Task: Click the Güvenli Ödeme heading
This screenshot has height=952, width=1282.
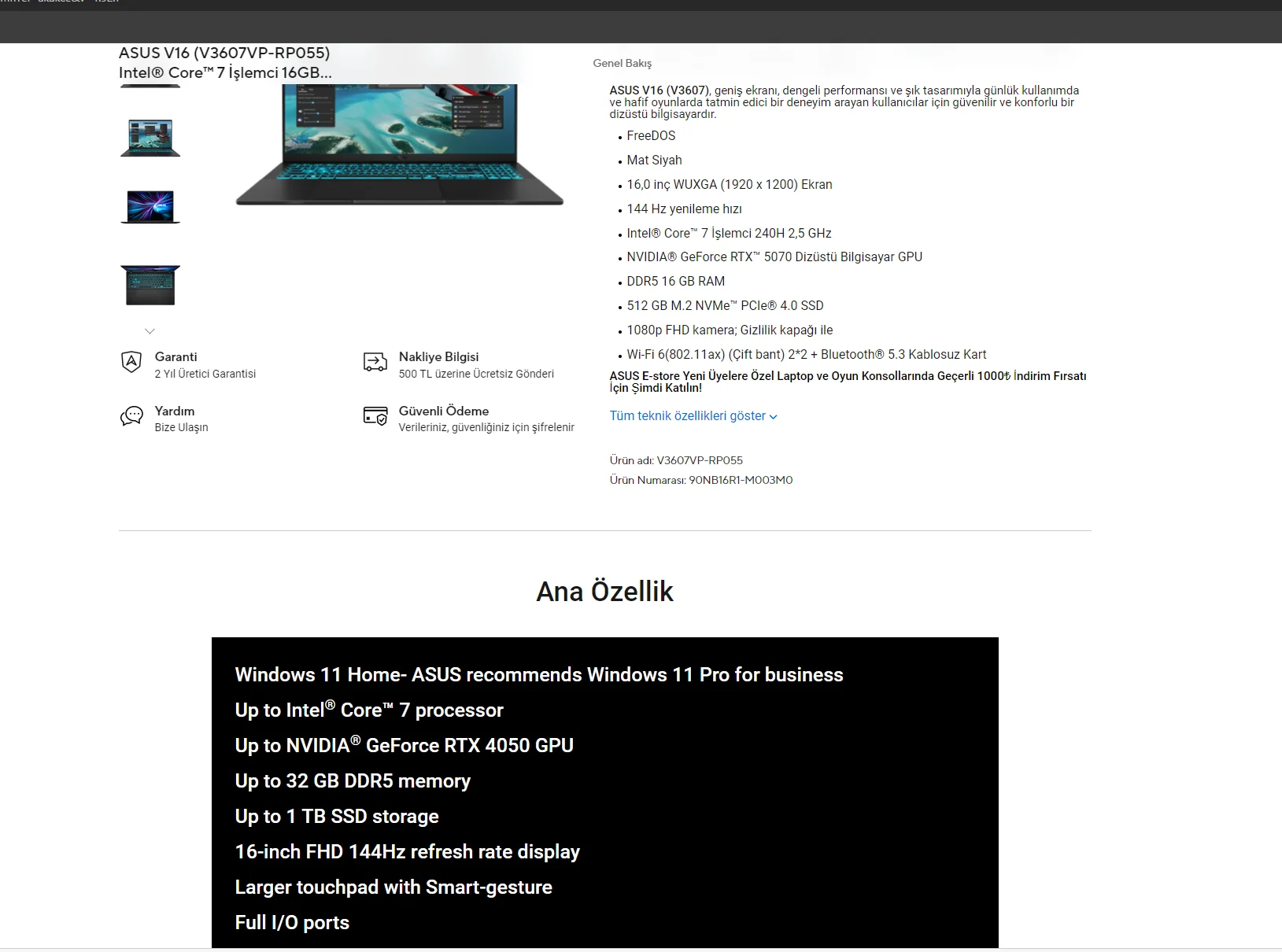Action: pos(444,411)
